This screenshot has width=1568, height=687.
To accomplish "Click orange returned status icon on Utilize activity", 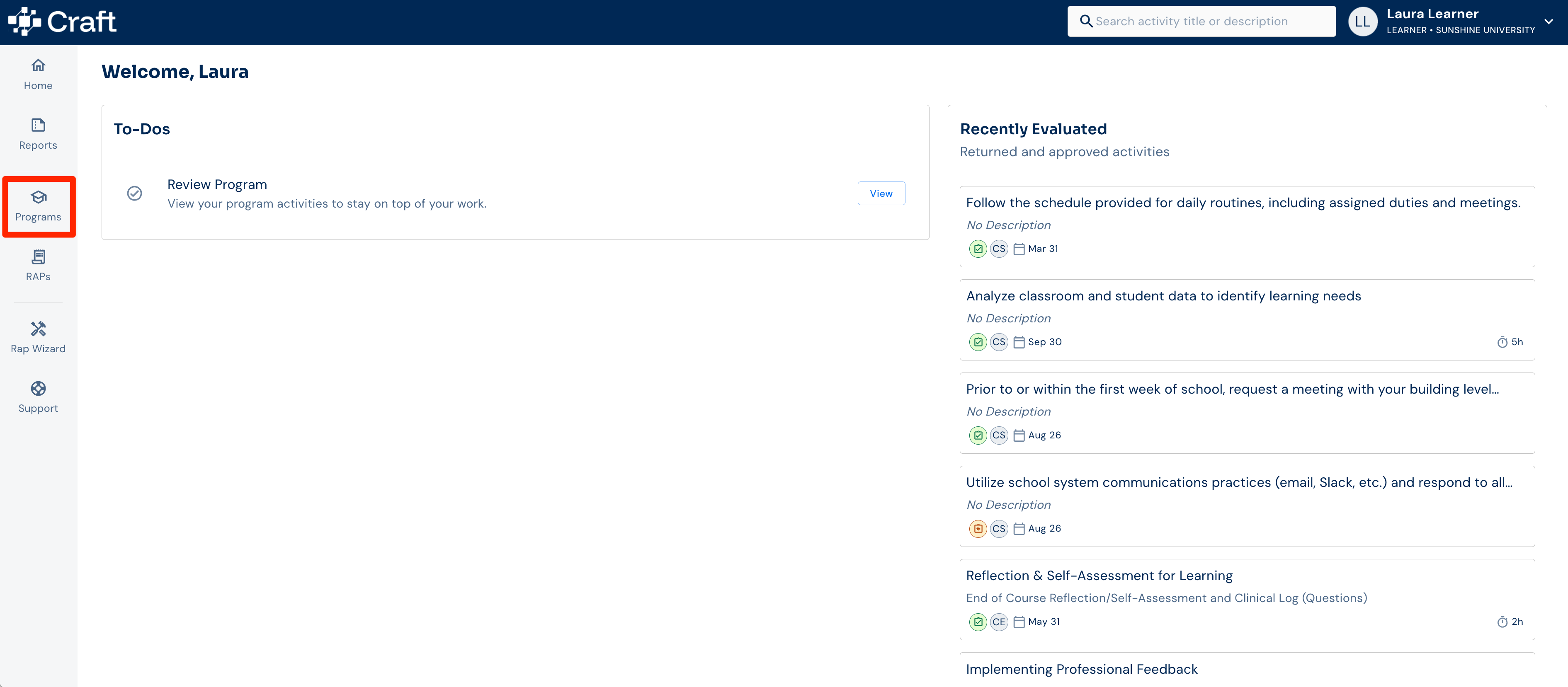I will [x=978, y=529].
